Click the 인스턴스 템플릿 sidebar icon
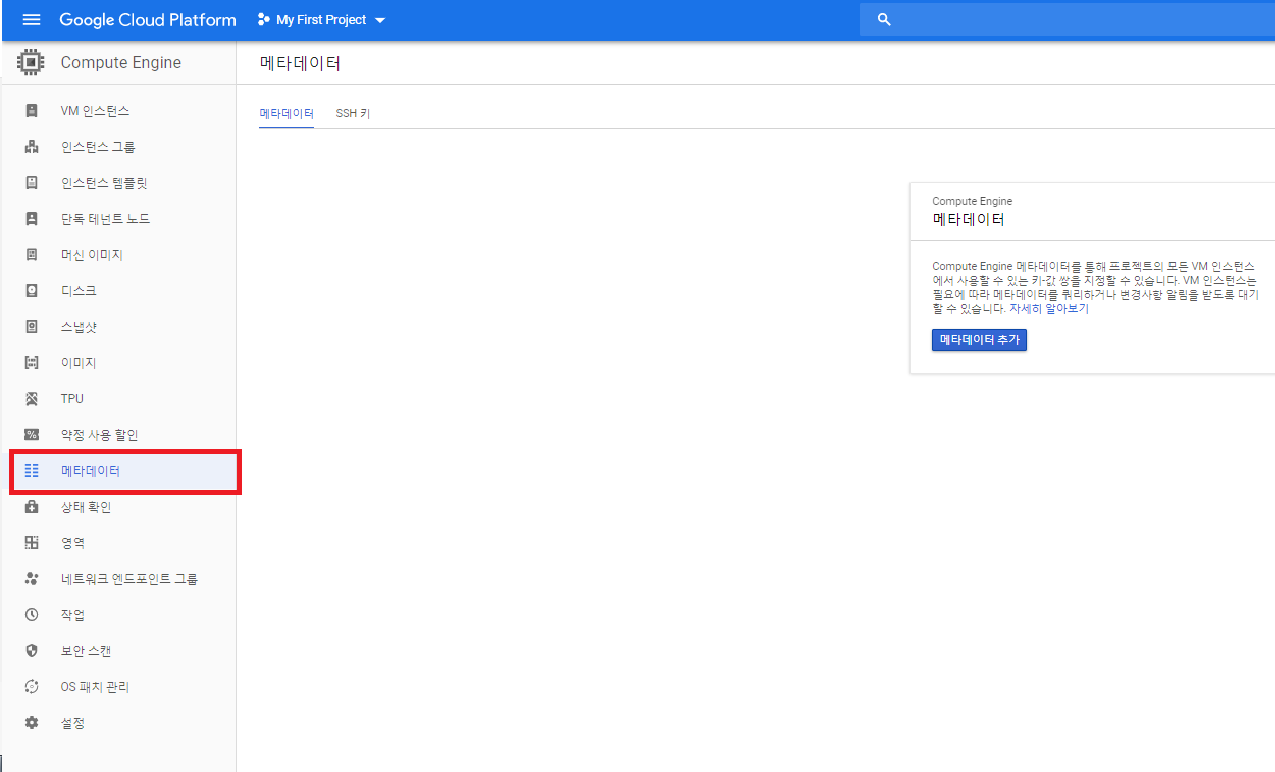This screenshot has height=772, width=1275. point(31,183)
